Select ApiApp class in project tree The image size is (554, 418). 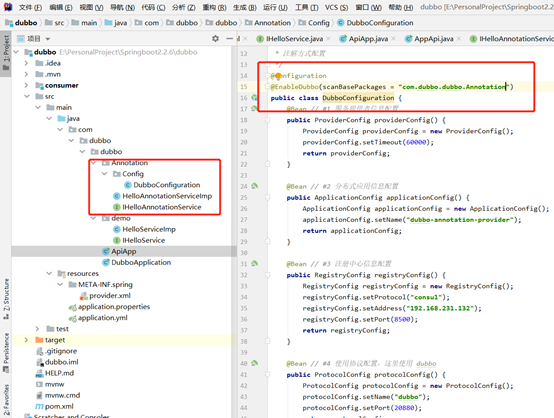119,251
